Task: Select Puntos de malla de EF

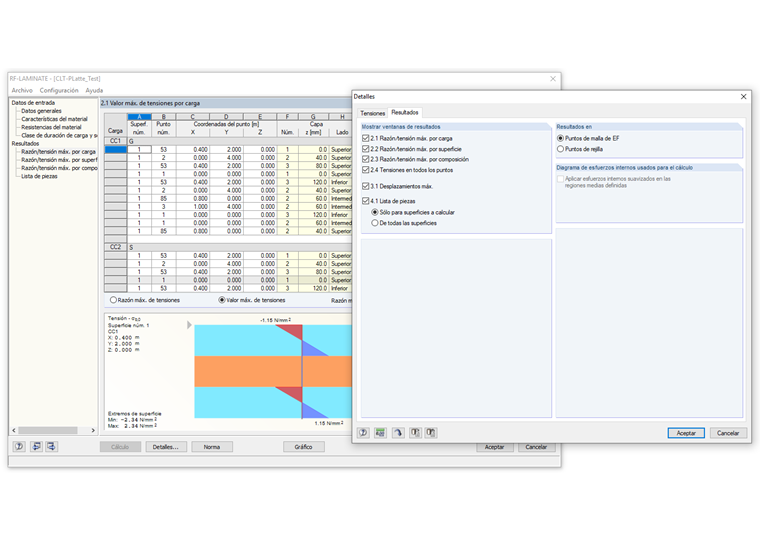Action: [x=560, y=138]
